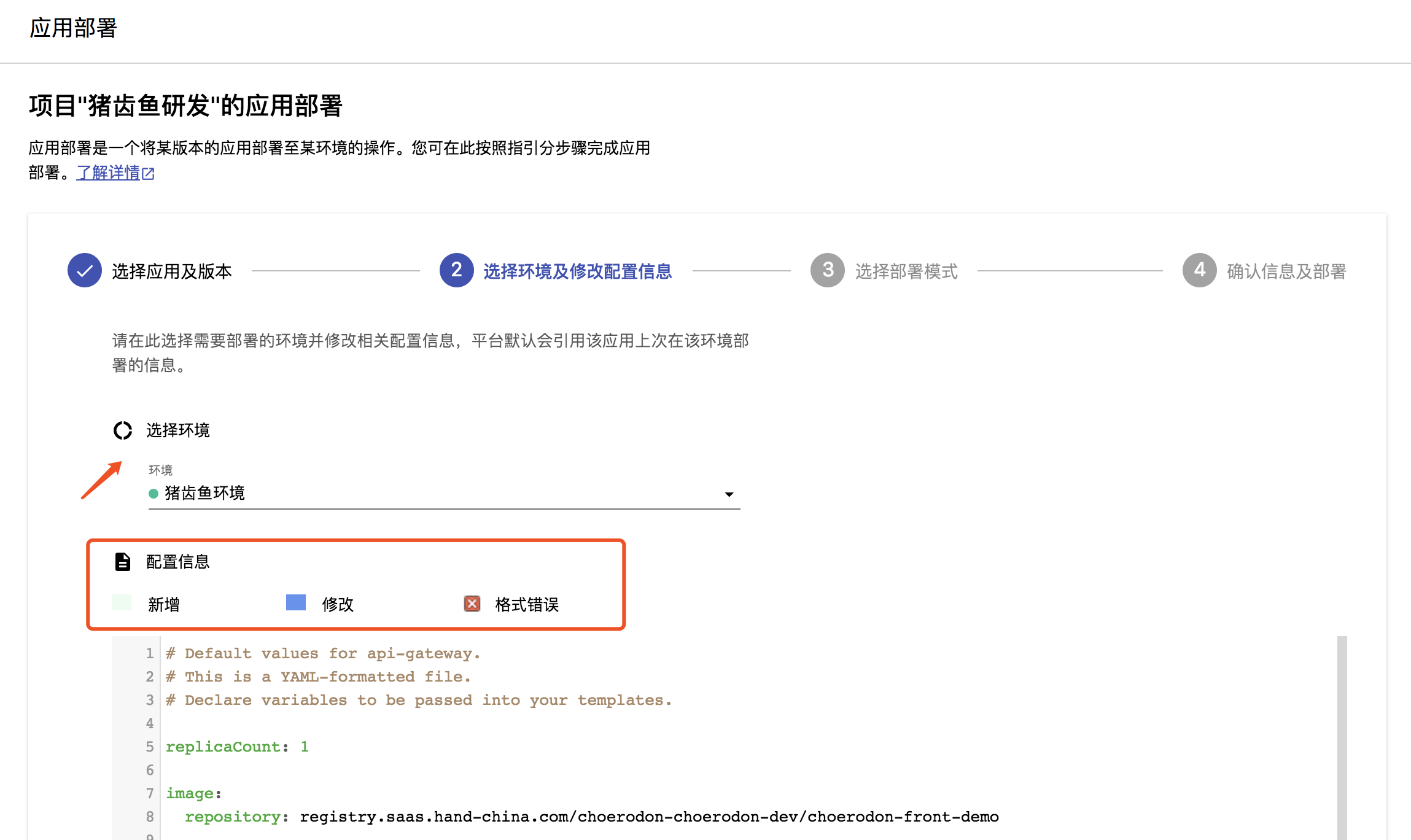Image resolution: width=1411 pixels, height=840 pixels.
Task: Click the 新增 light green swatch
Action: [x=122, y=602]
